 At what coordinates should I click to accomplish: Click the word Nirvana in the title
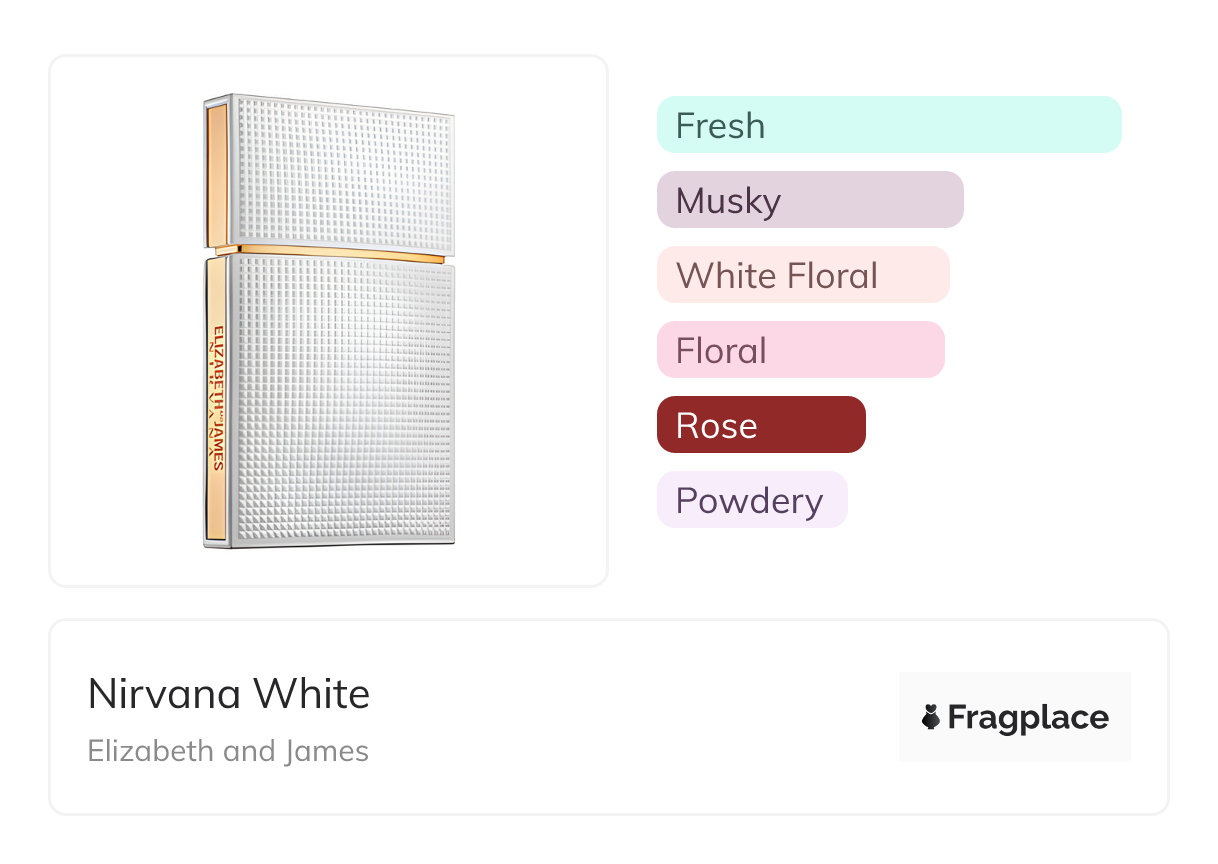tap(165, 694)
